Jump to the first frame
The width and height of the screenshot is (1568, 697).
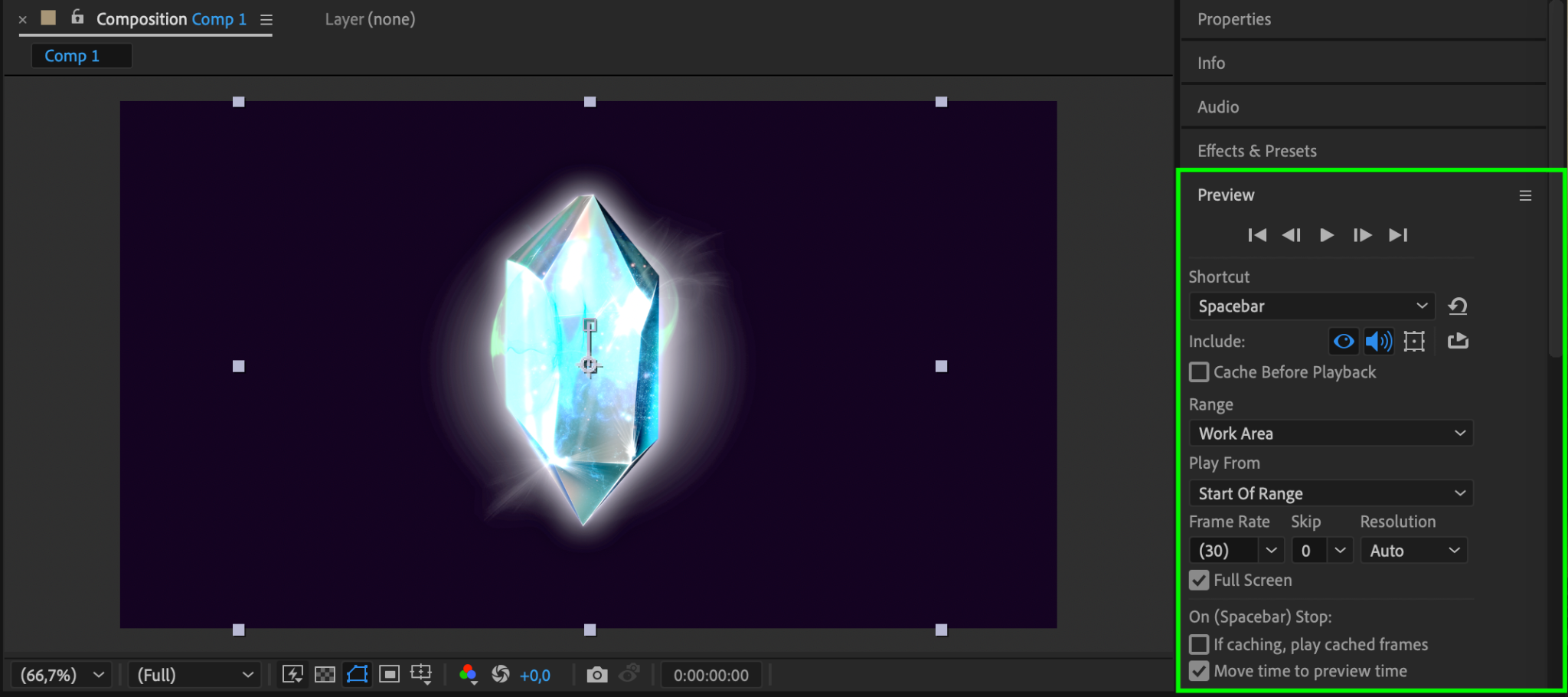[1256, 235]
